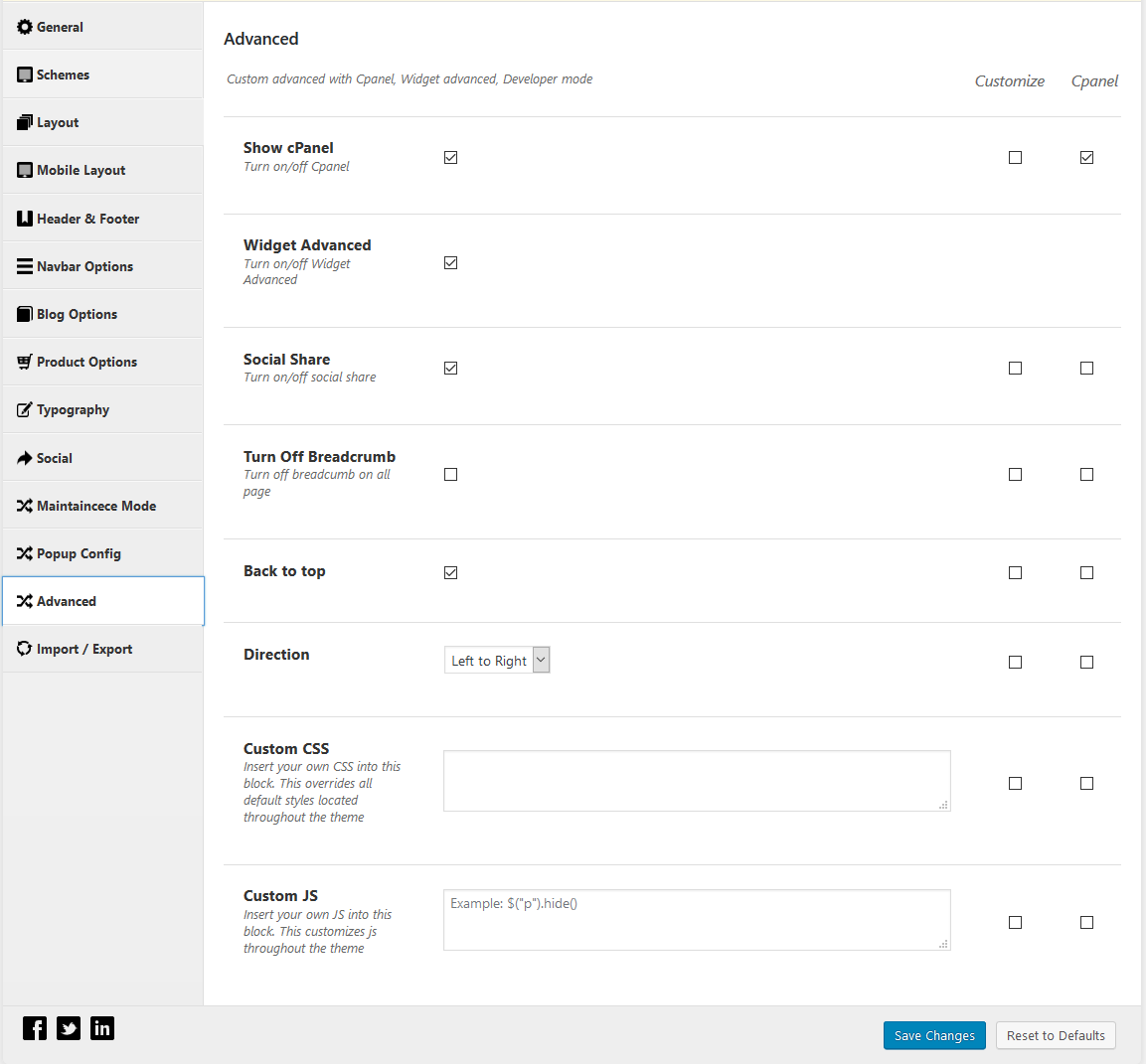
Task: Check Cpanel box for Custom JS
Action: pos(1086,923)
